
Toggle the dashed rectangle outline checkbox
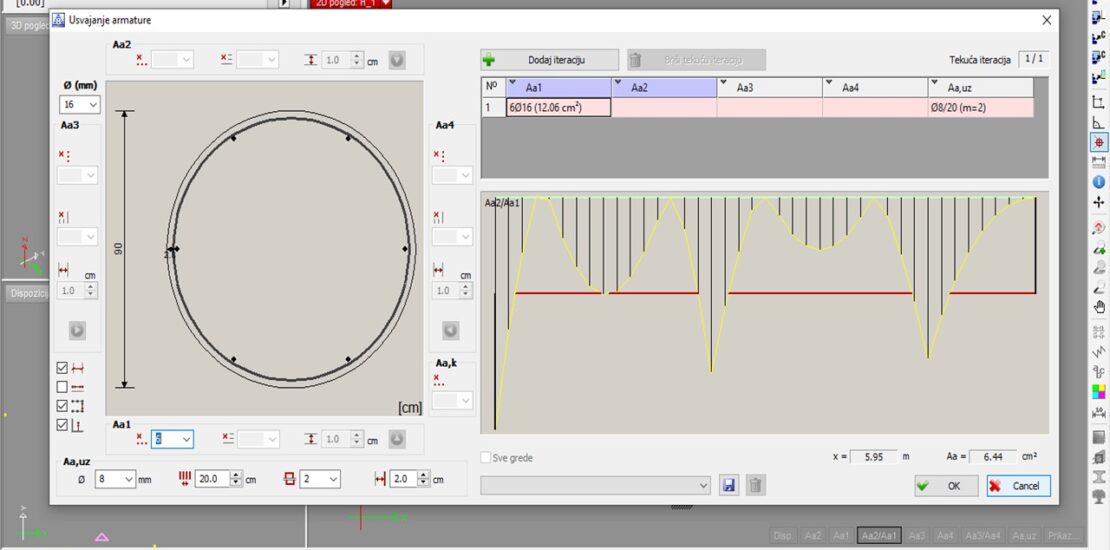click(x=63, y=406)
